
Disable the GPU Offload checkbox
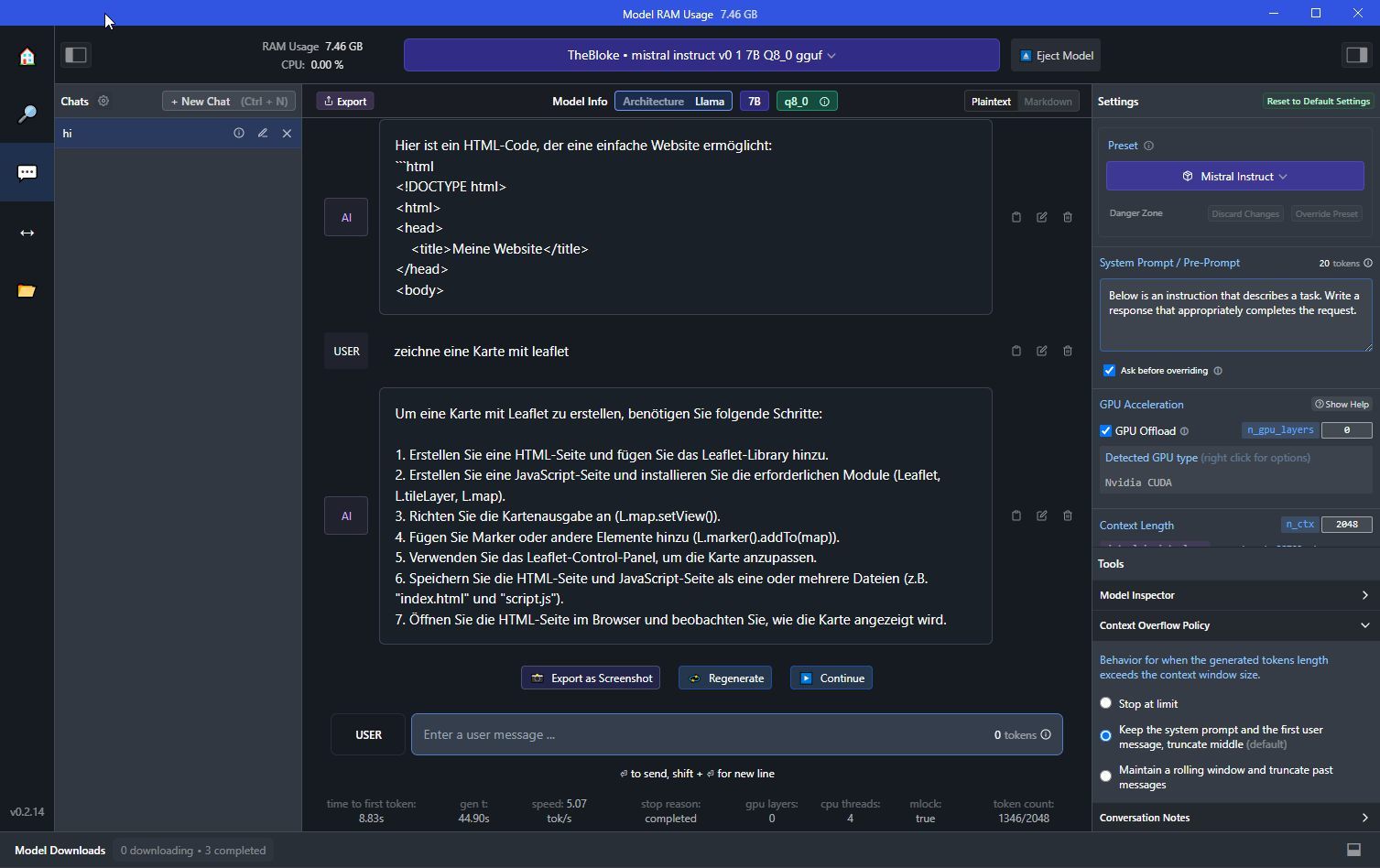(x=1106, y=431)
